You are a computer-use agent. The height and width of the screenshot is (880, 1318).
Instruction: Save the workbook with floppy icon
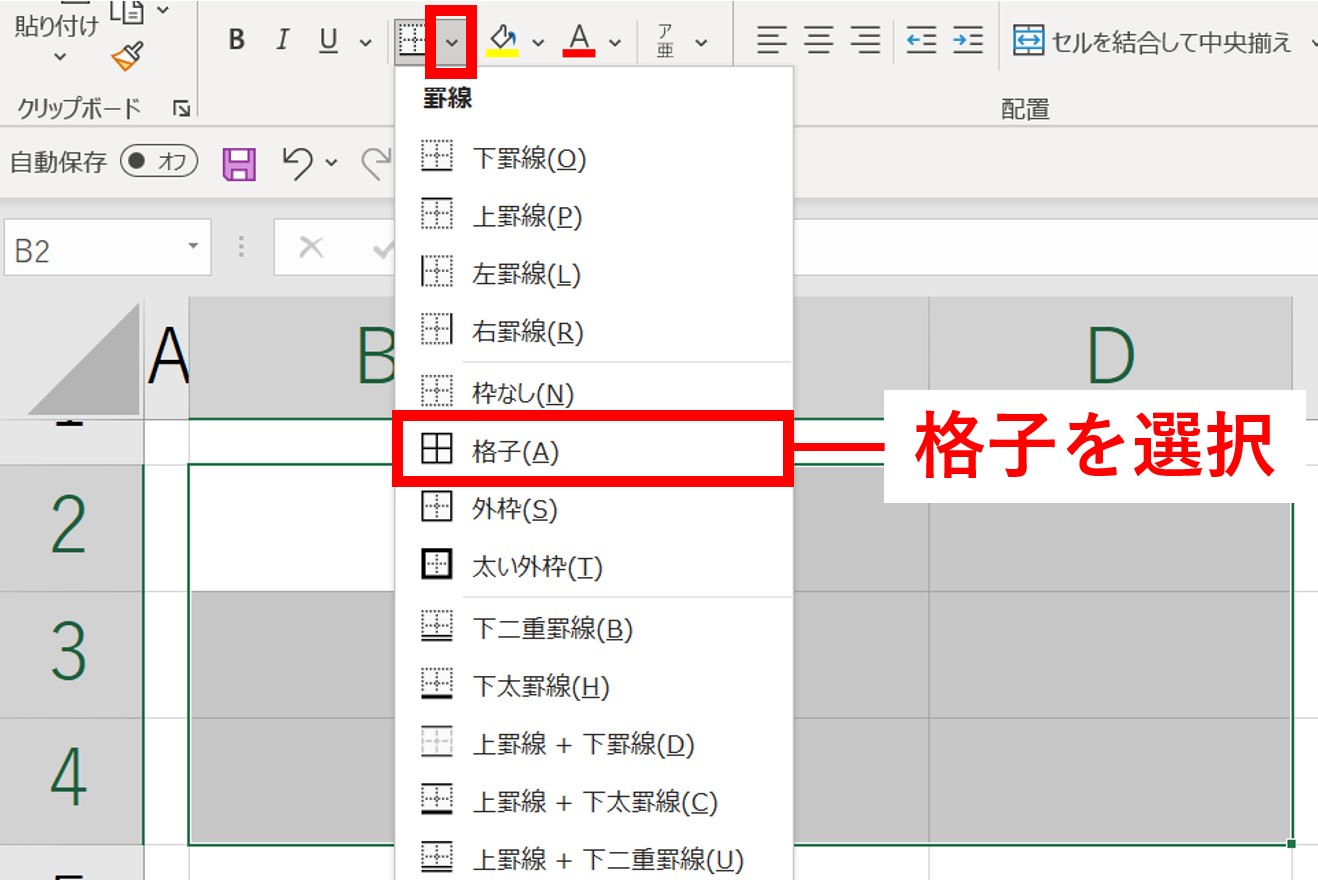(240, 163)
